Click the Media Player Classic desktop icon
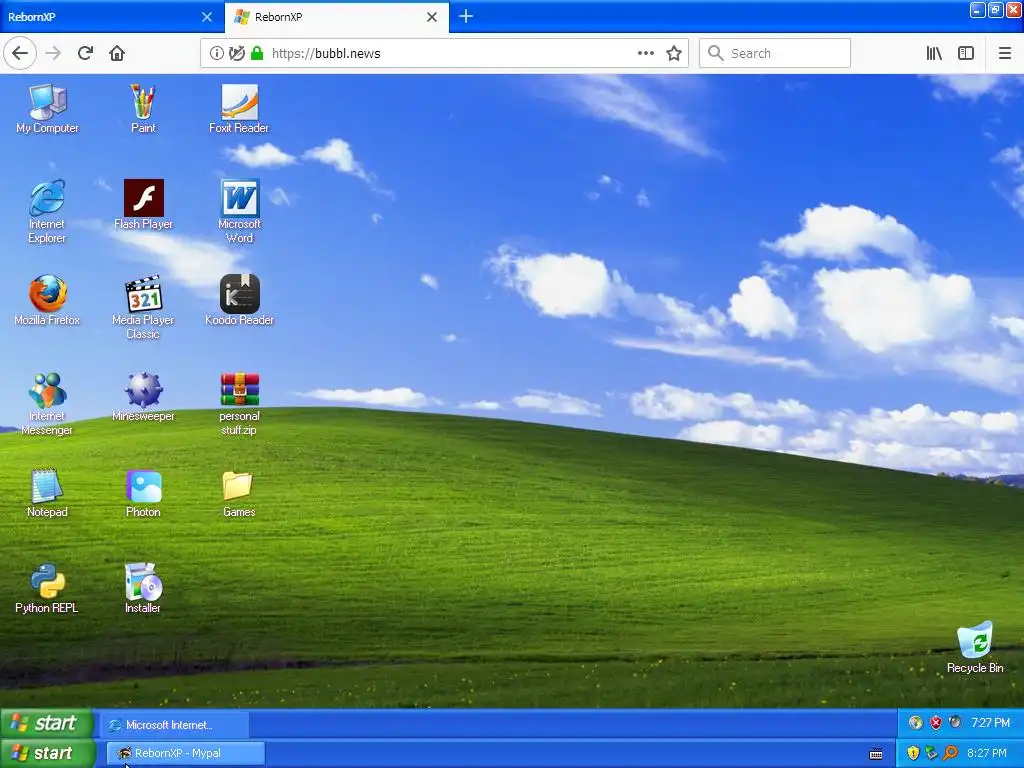Viewport: 1024px width, 768px height. [143, 308]
